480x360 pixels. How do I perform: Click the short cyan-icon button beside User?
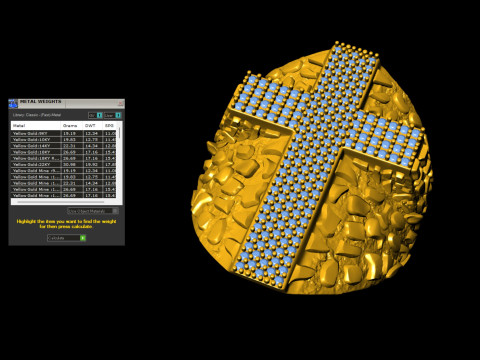(x=95, y=115)
